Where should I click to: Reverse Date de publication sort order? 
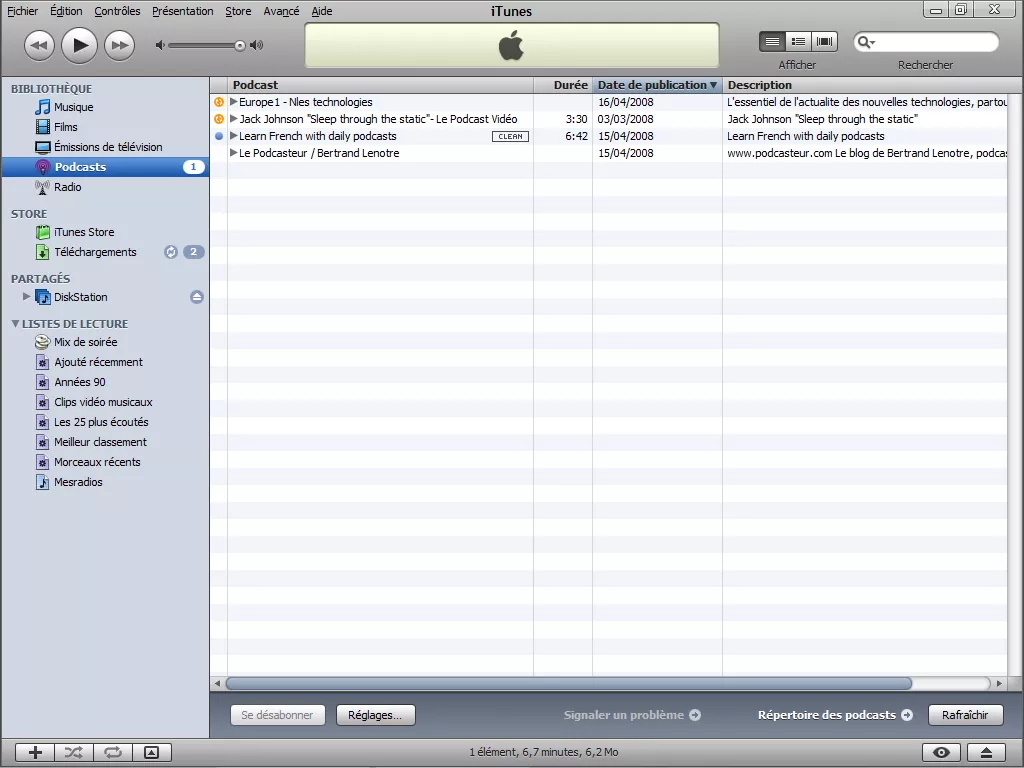tap(657, 85)
